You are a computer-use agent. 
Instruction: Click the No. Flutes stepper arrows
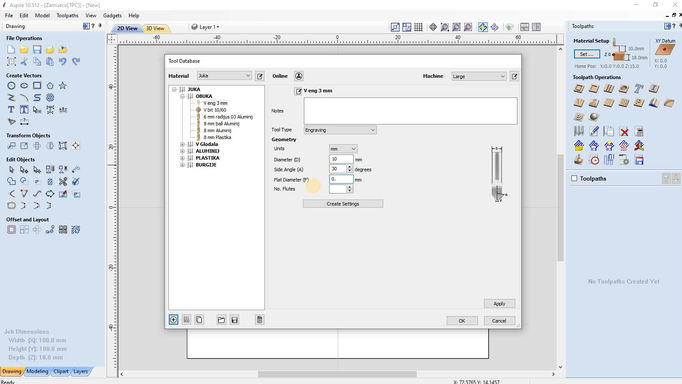pos(349,189)
